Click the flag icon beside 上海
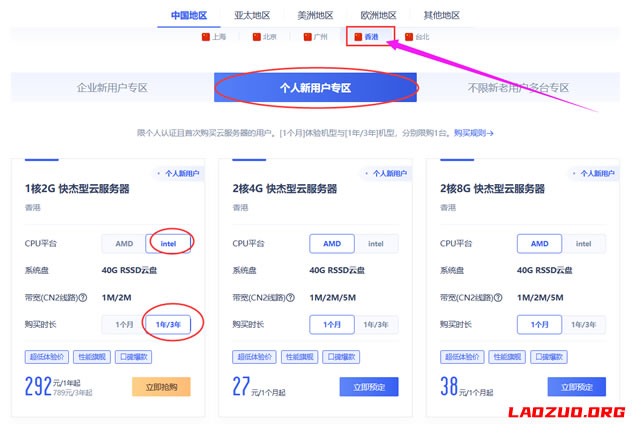This screenshot has height=424, width=632. tap(206, 37)
